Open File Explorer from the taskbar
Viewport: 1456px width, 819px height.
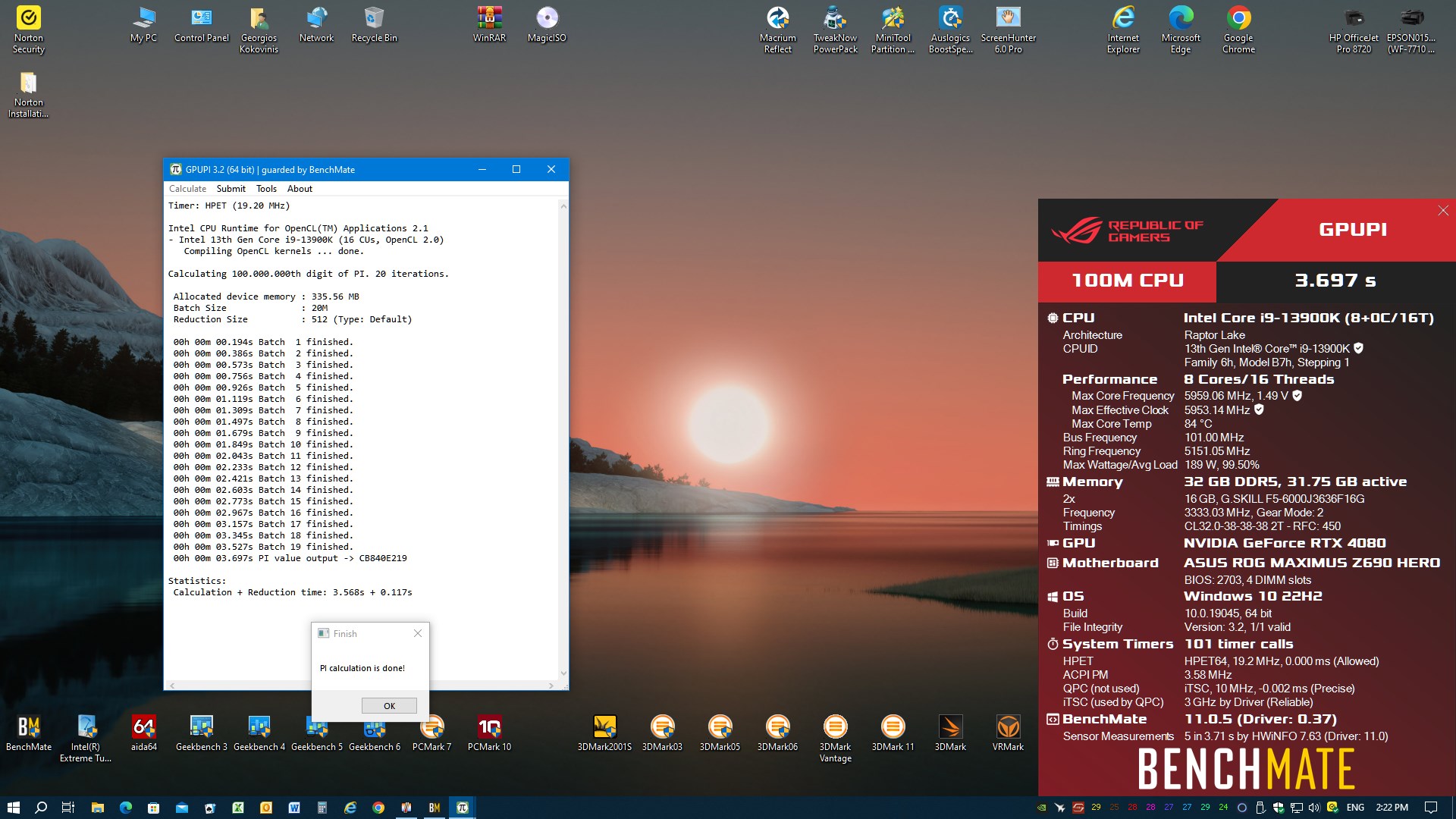pos(97,808)
